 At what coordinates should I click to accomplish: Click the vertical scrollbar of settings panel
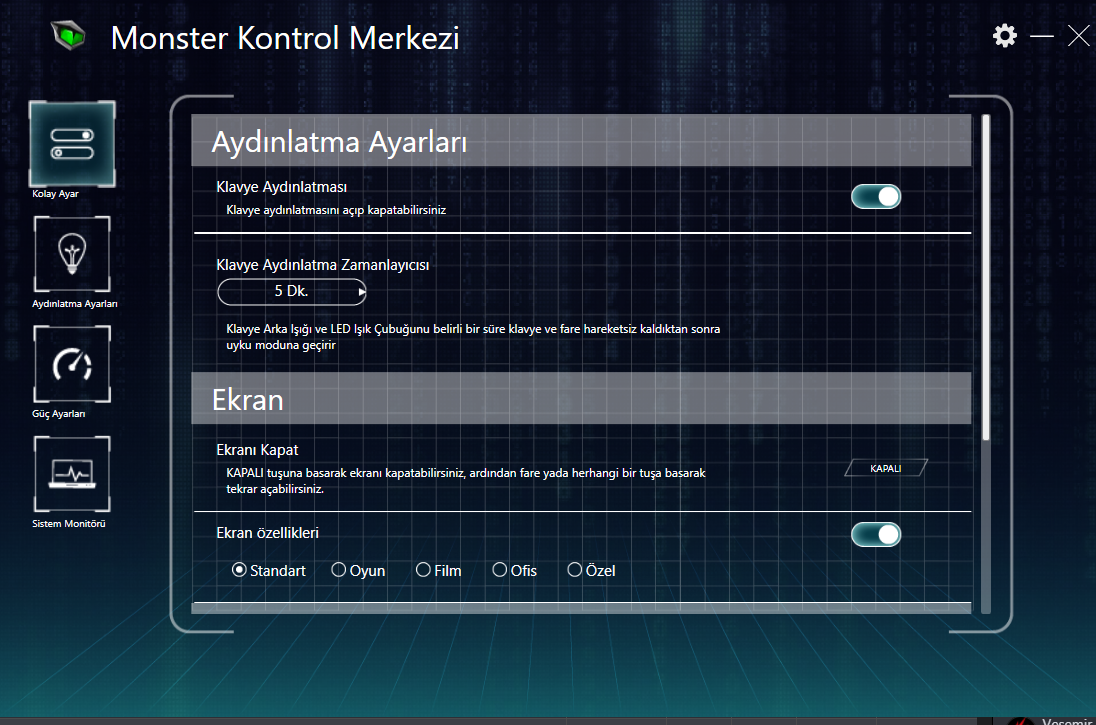986,278
